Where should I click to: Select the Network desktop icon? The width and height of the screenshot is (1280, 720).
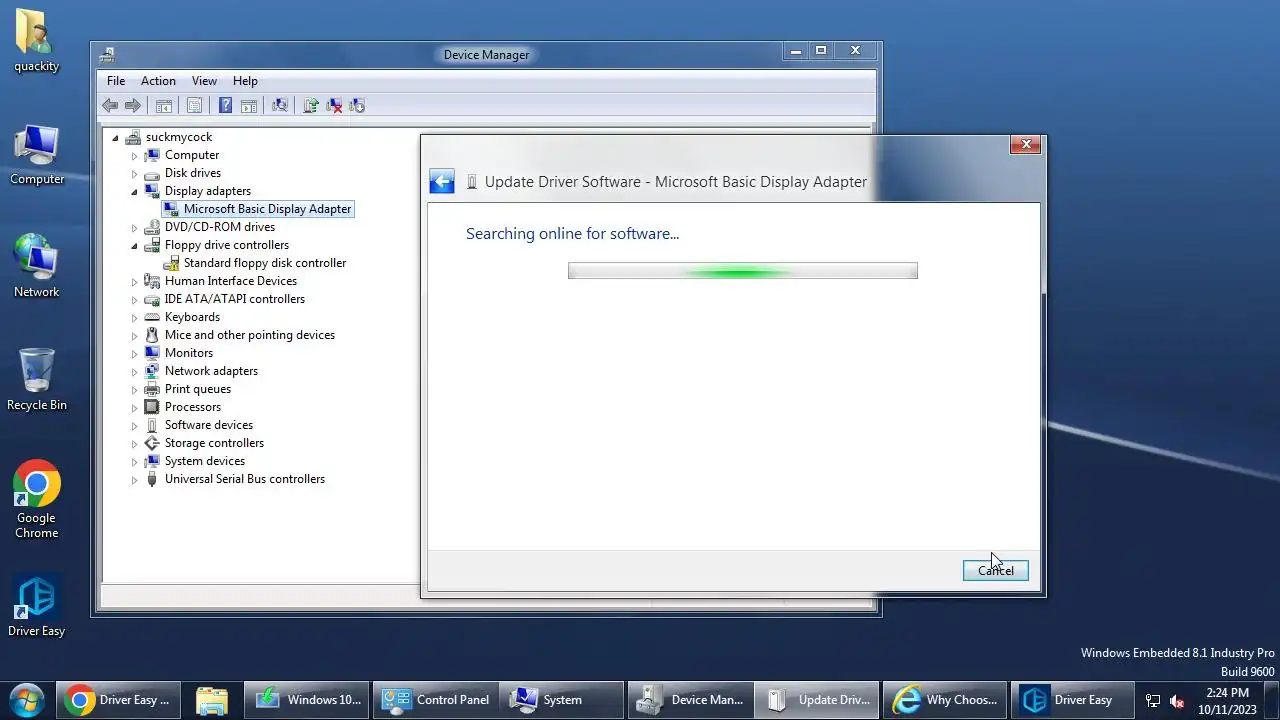point(37,267)
